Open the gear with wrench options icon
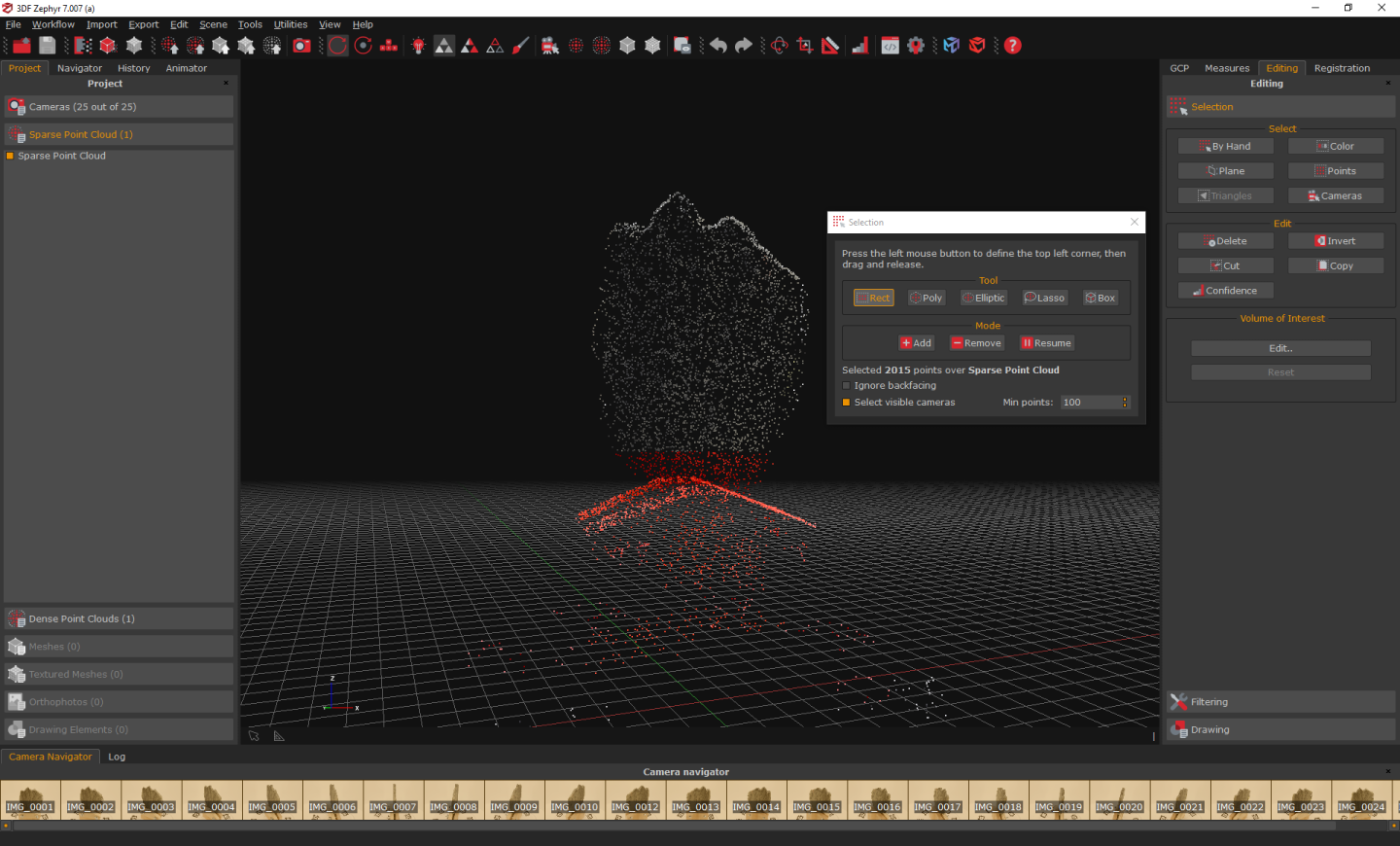Image resolution: width=1400 pixels, height=846 pixels. coord(916,46)
